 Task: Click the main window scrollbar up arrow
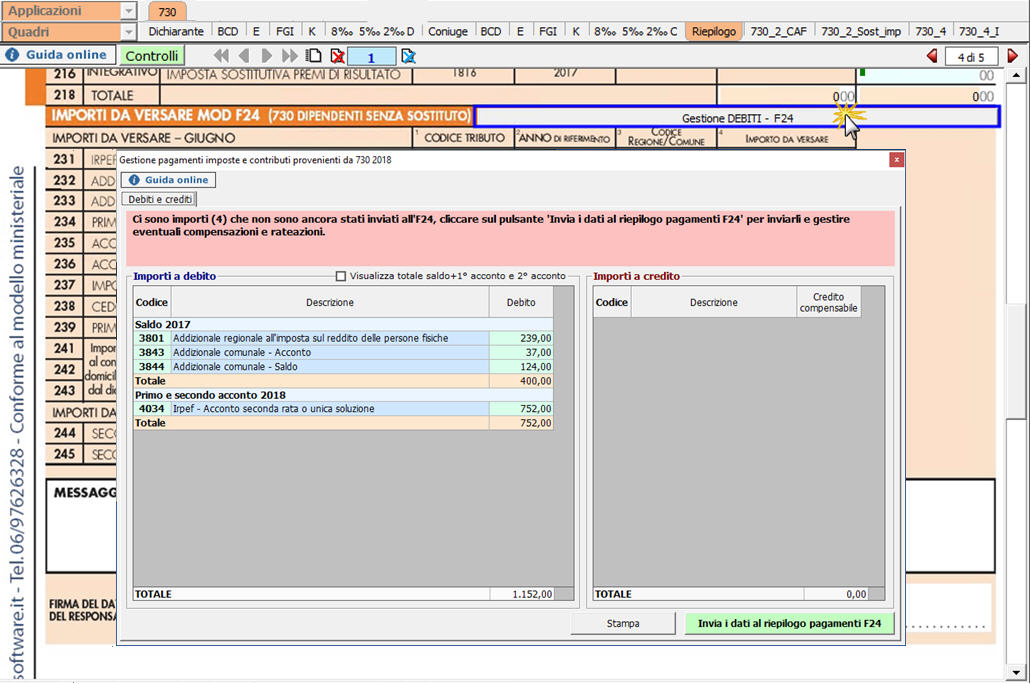pyautogui.click(x=1017, y=76)
